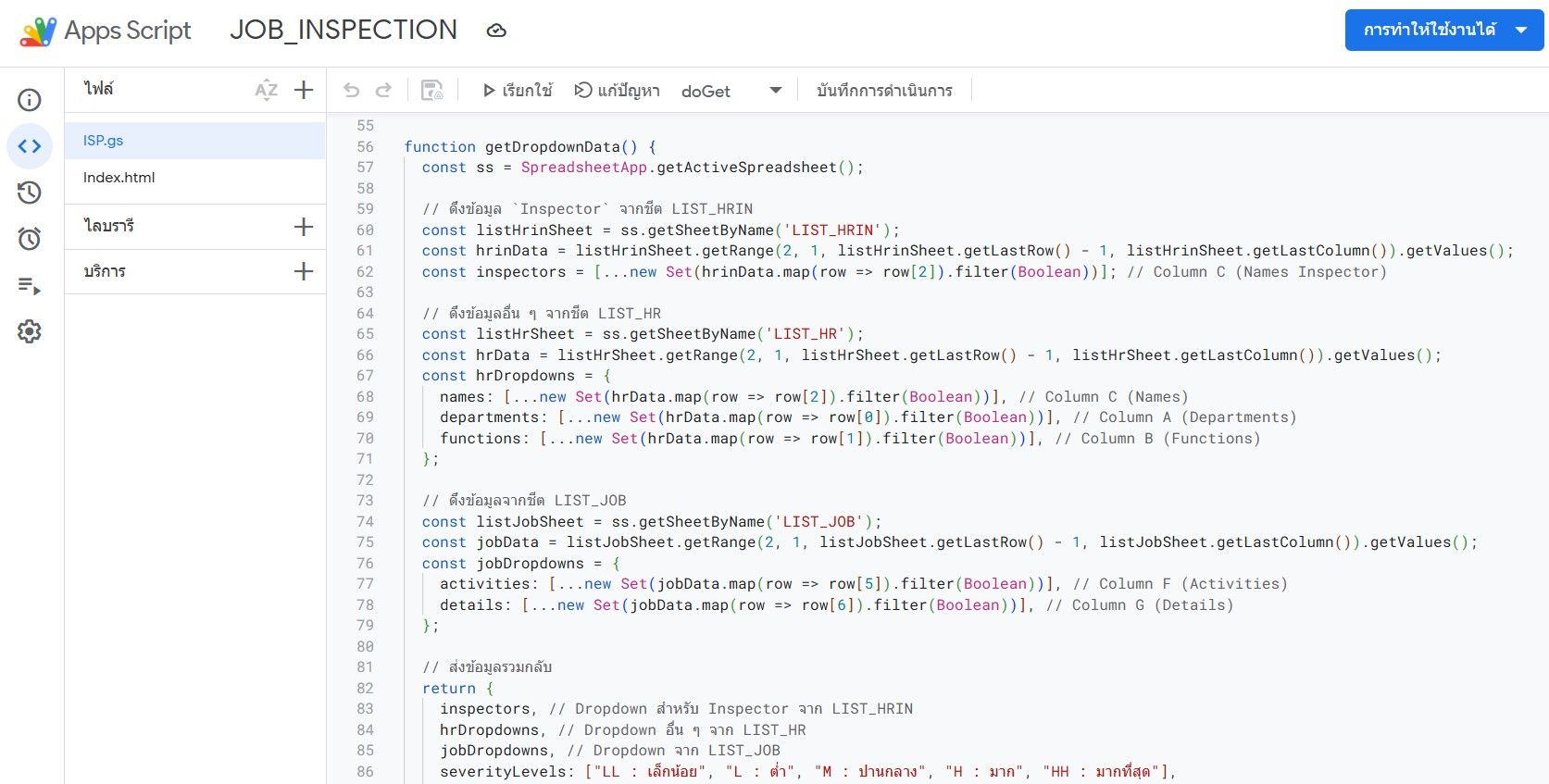Open the Triggers alarm clock icon
The height and width of the screenshot is (784, 1549).
(30, 239)
